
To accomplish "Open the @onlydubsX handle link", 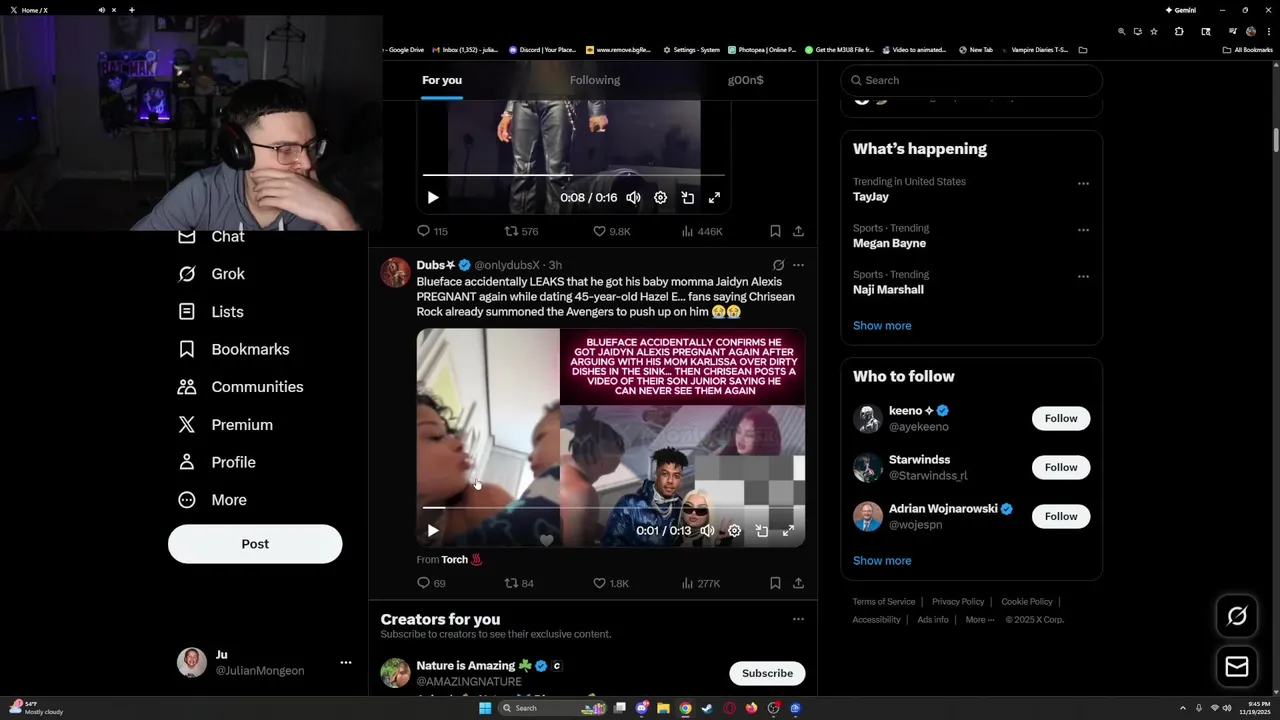I will click(x=507, y=265).
